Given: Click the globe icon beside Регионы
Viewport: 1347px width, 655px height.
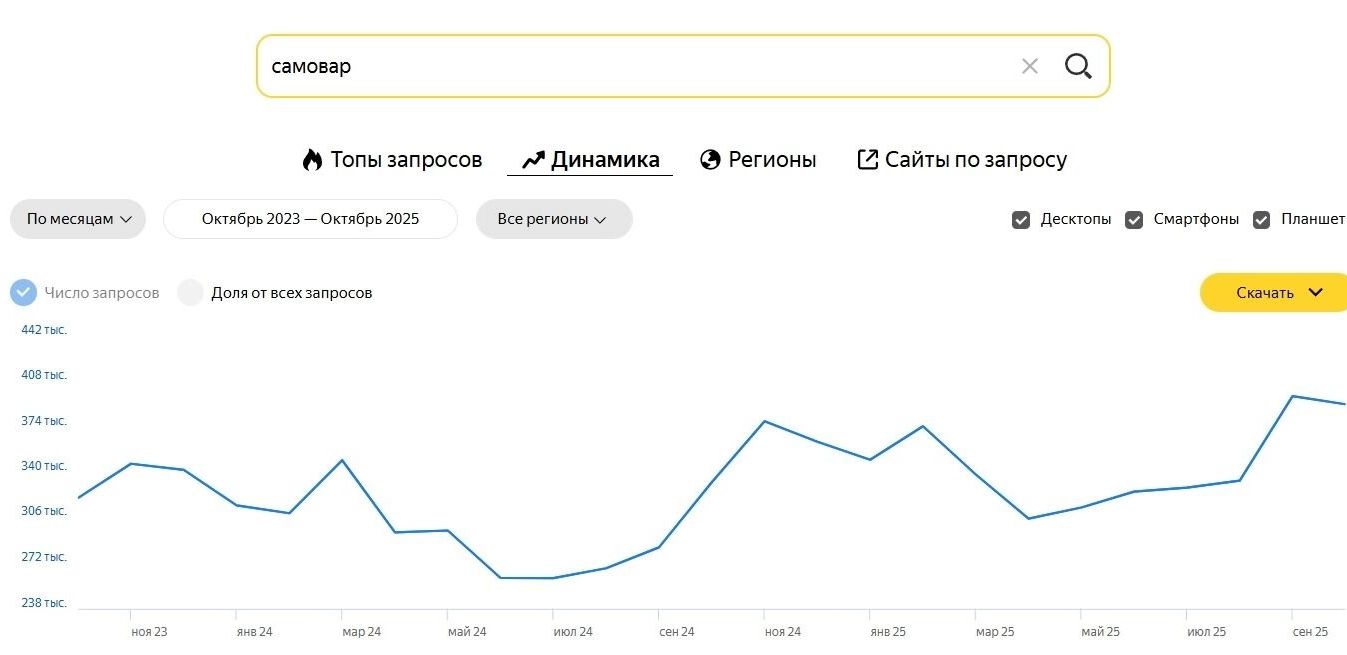Looking at the screenshot, I should pyautogui.click(x=710, y=160).
